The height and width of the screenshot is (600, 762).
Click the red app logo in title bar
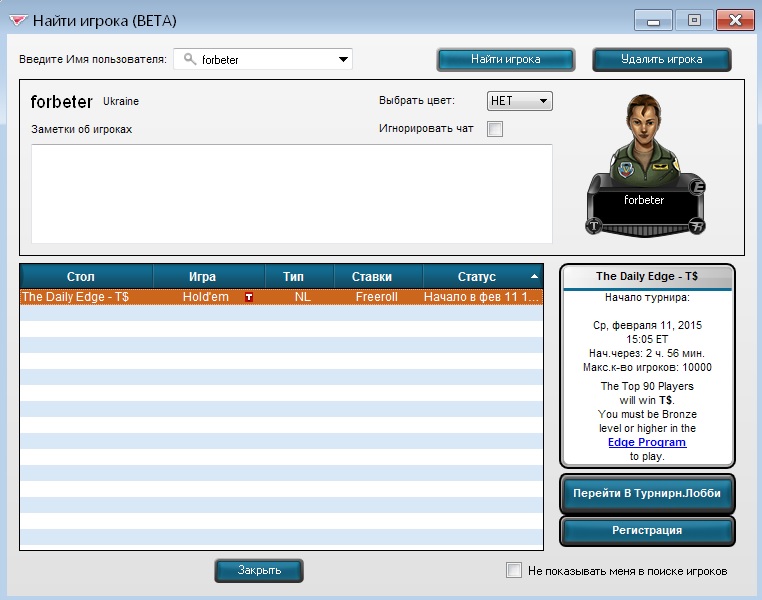pyautogui.click(x=18, y=21)
